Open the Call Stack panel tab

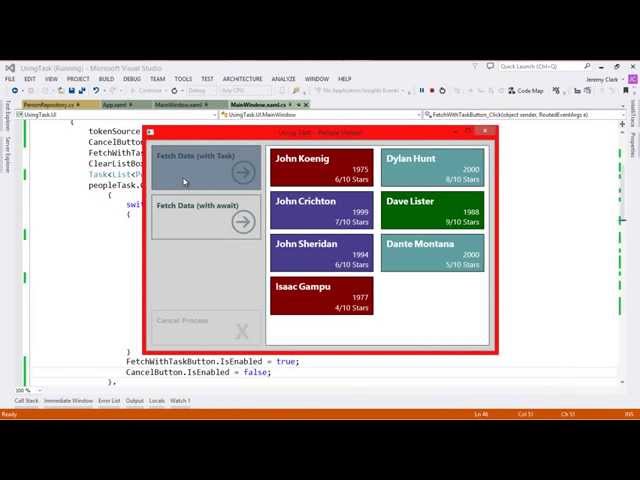[26, 401]
